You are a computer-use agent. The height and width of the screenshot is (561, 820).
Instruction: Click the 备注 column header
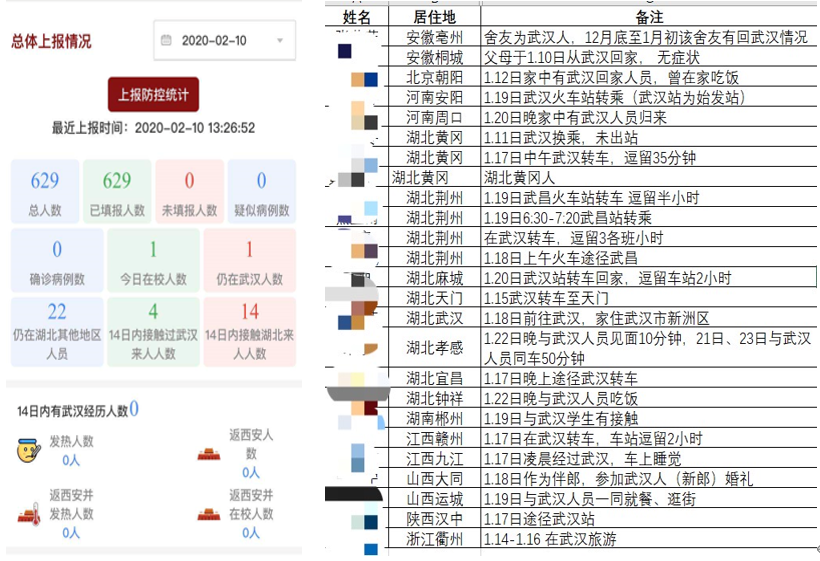[x=648, y=17]
